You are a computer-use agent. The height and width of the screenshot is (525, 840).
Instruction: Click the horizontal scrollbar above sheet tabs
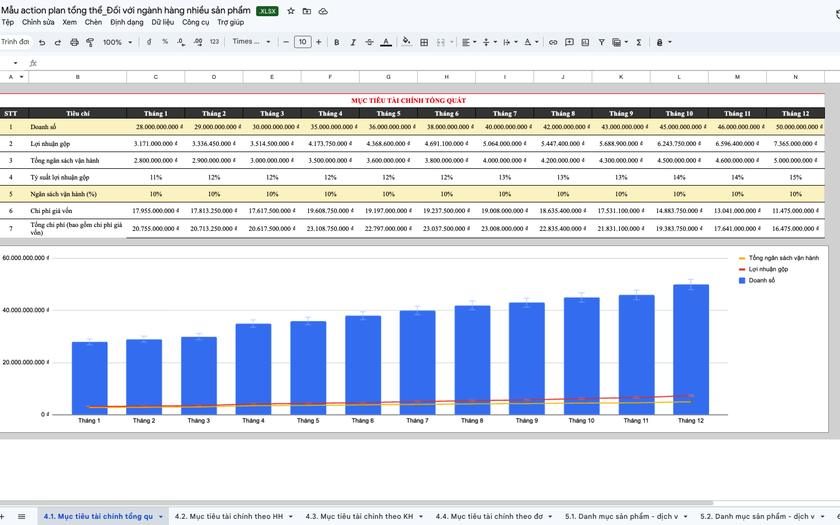click(x=356, y=503)
